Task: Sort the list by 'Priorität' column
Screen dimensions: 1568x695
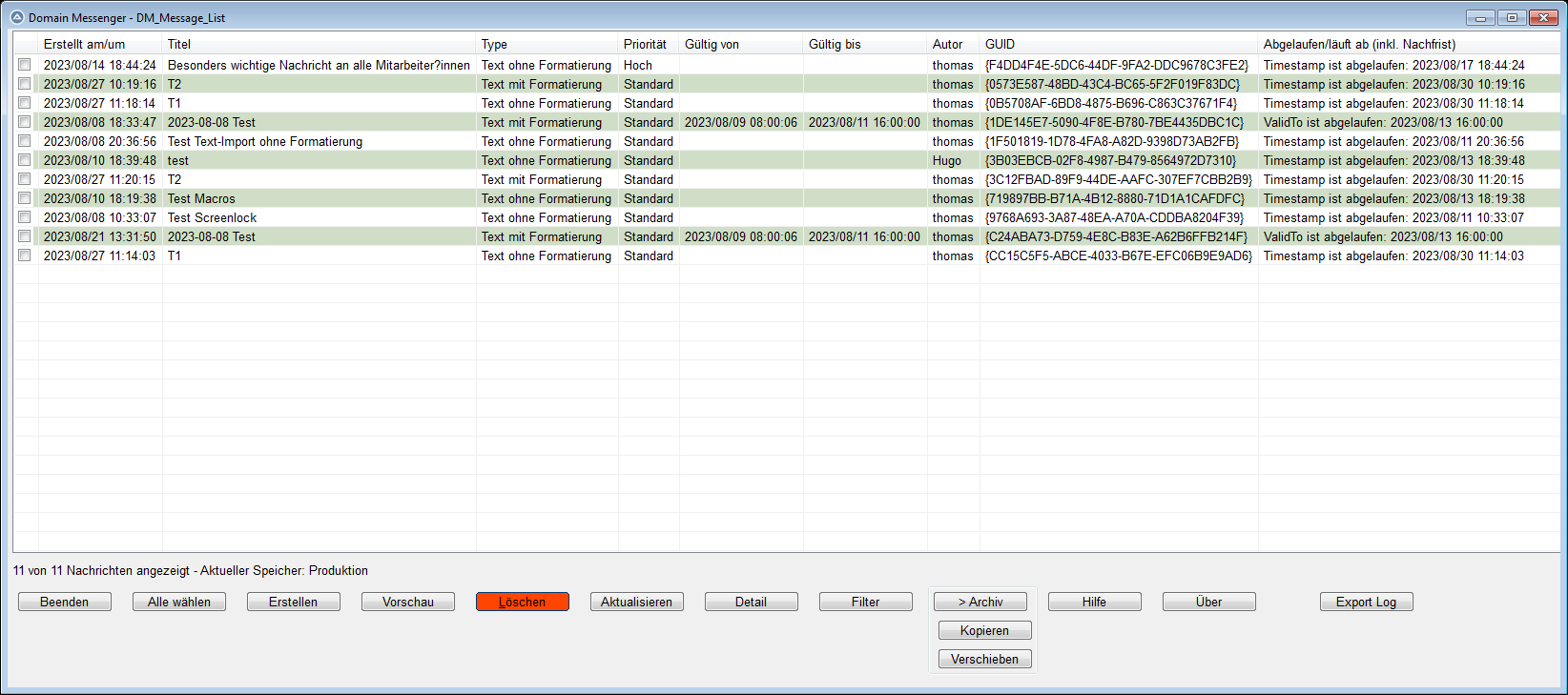Action: click(x=647, y=44)
